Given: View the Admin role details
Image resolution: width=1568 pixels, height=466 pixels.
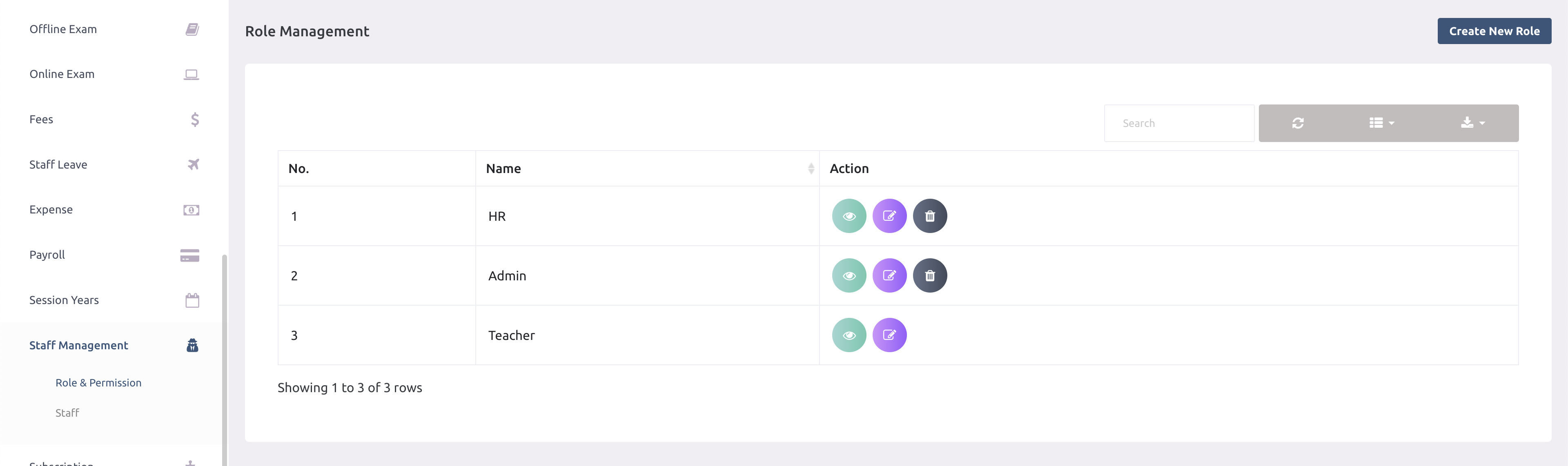Looking at the screenshot, I should tap(849, 275).
